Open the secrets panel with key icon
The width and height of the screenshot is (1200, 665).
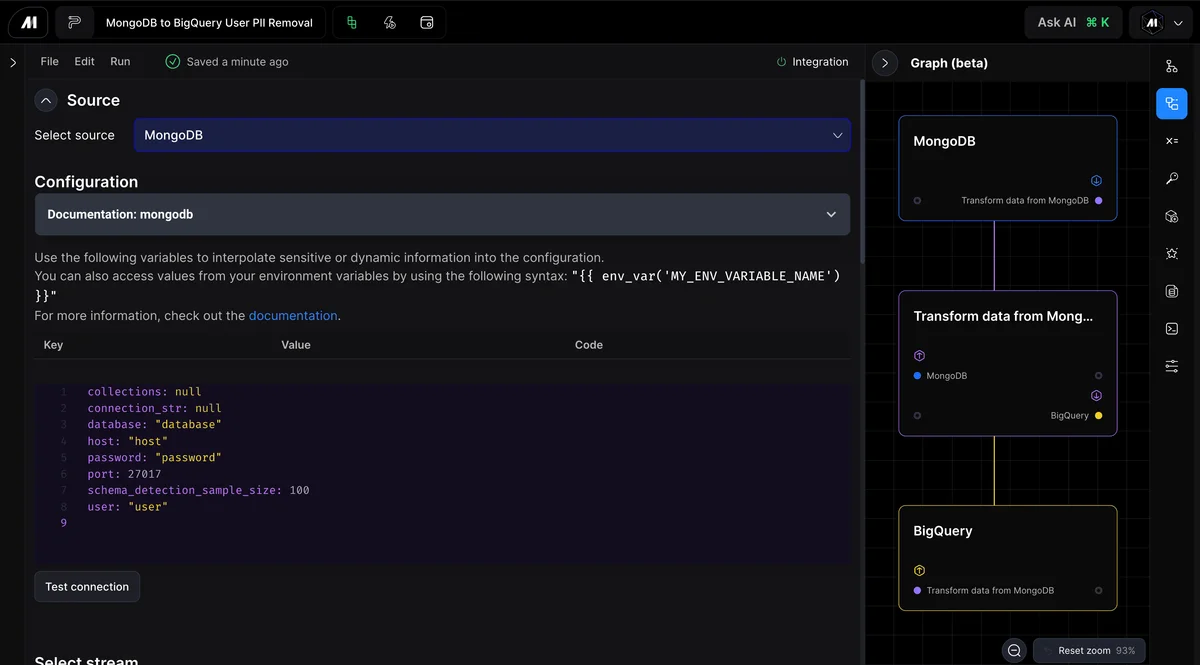pyautogui.click(x=1171, y=178)
